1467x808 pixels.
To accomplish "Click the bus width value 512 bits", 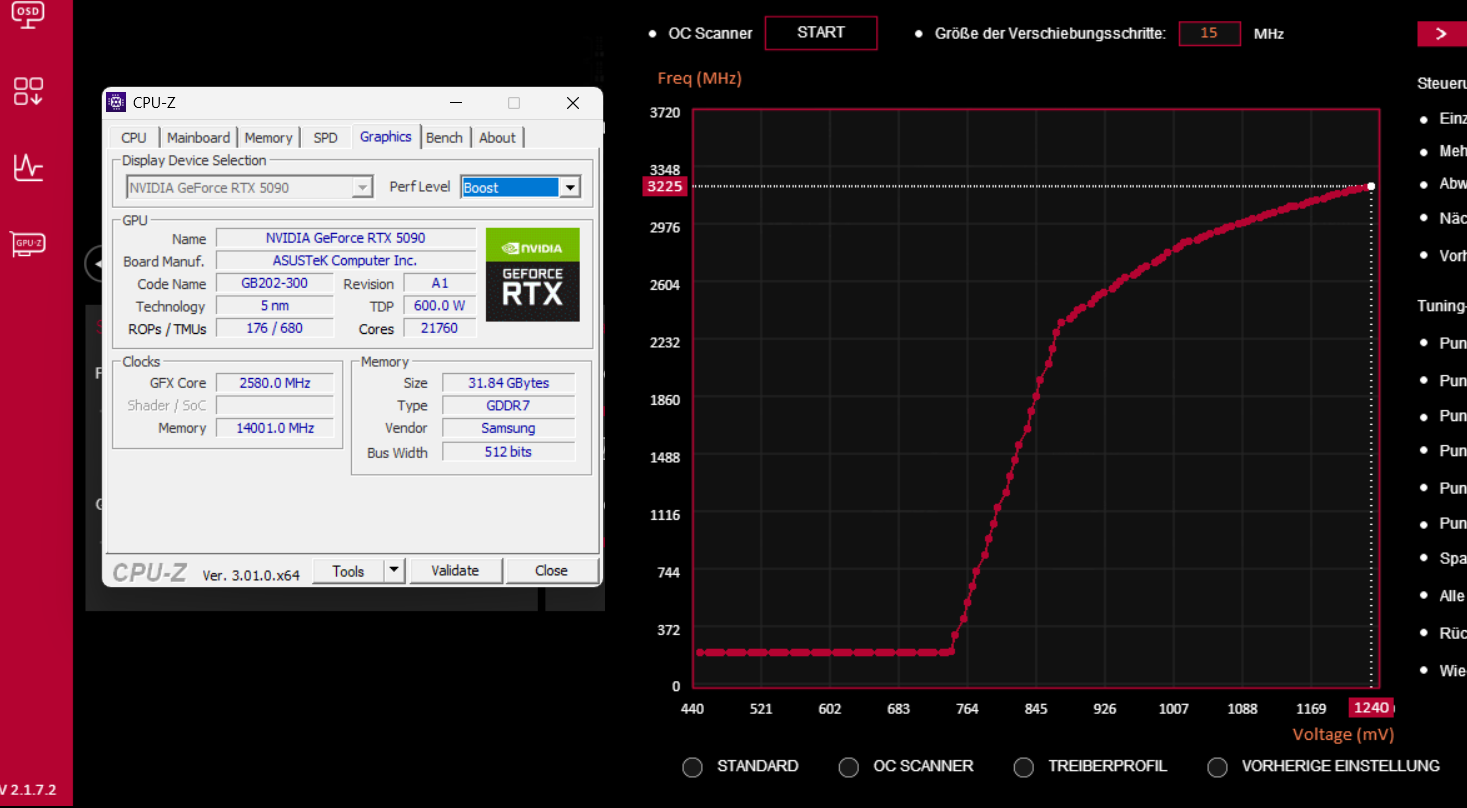I will [x=509, y=452].
